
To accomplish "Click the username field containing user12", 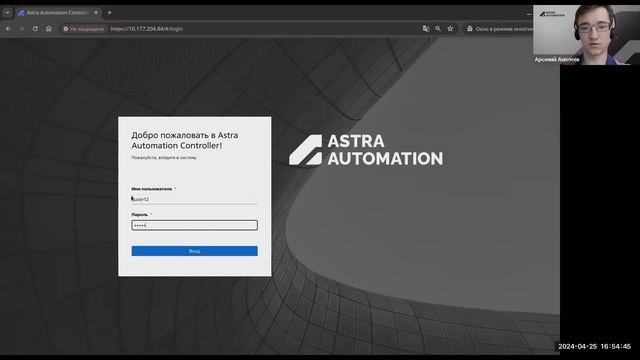I will pos(194,199).
